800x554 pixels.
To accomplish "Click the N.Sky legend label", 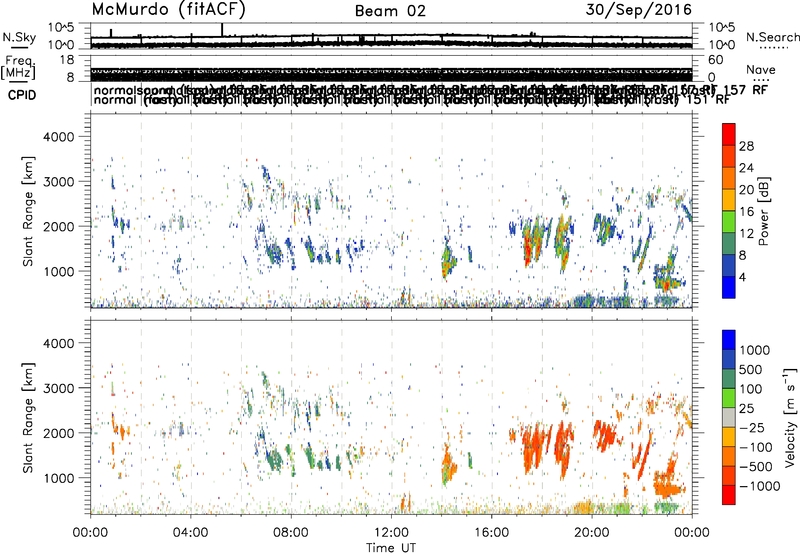I will (19, 37).
